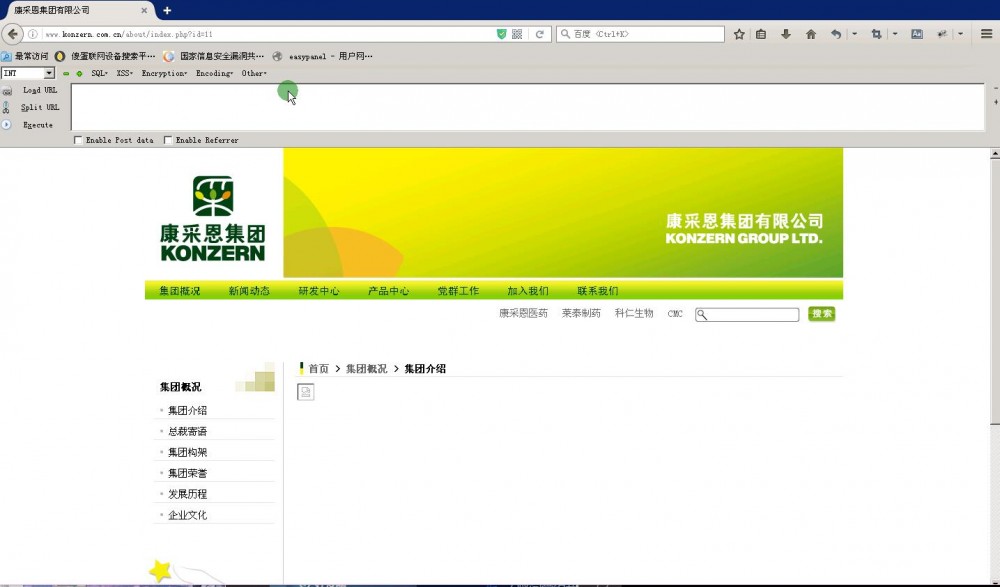This screenshot has height=587, width=1000.
Task: Show bookmarks list icon
Action: point(761,34)
